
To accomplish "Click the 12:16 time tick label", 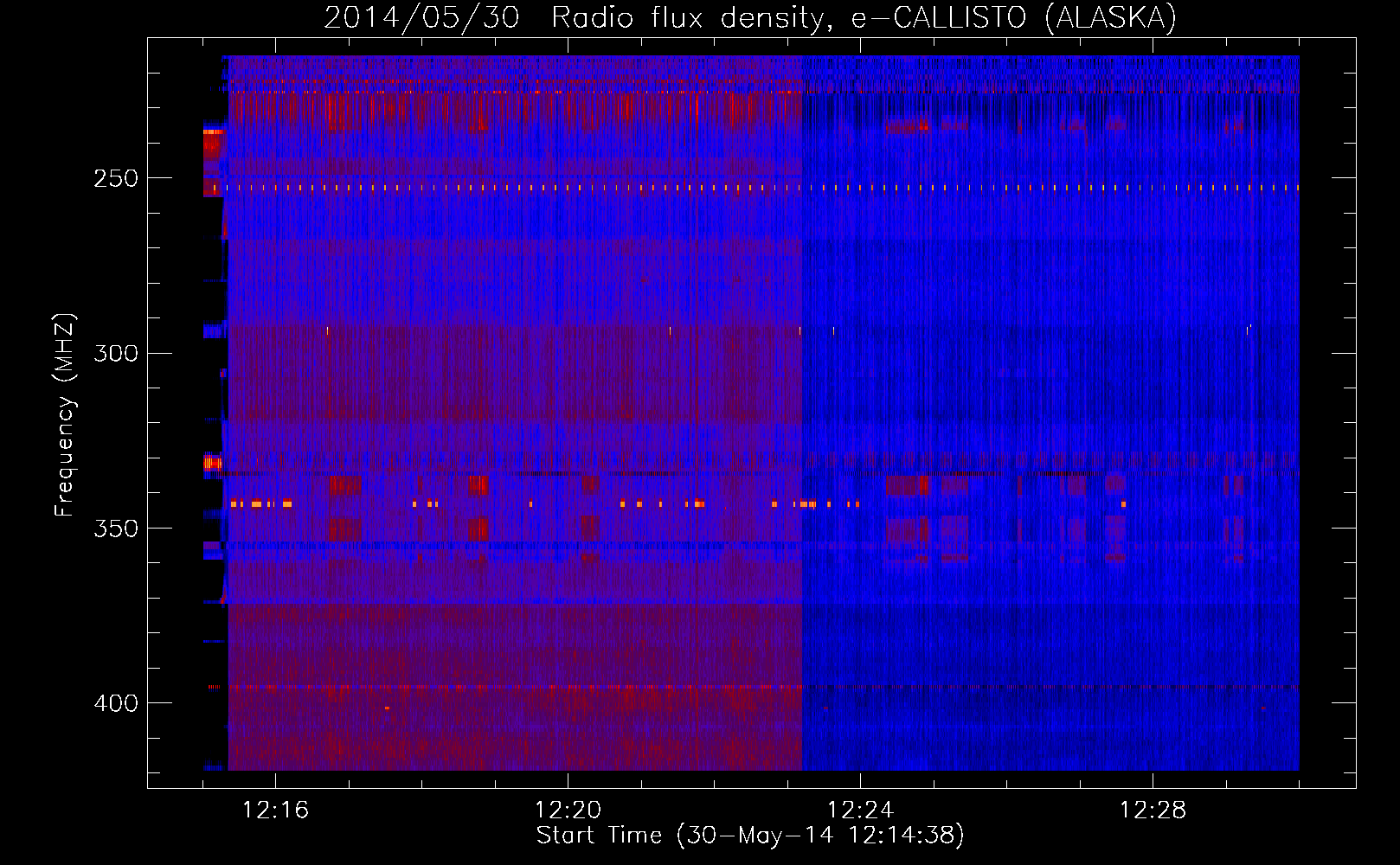I will pyautogui.click(x=275, y=811).
